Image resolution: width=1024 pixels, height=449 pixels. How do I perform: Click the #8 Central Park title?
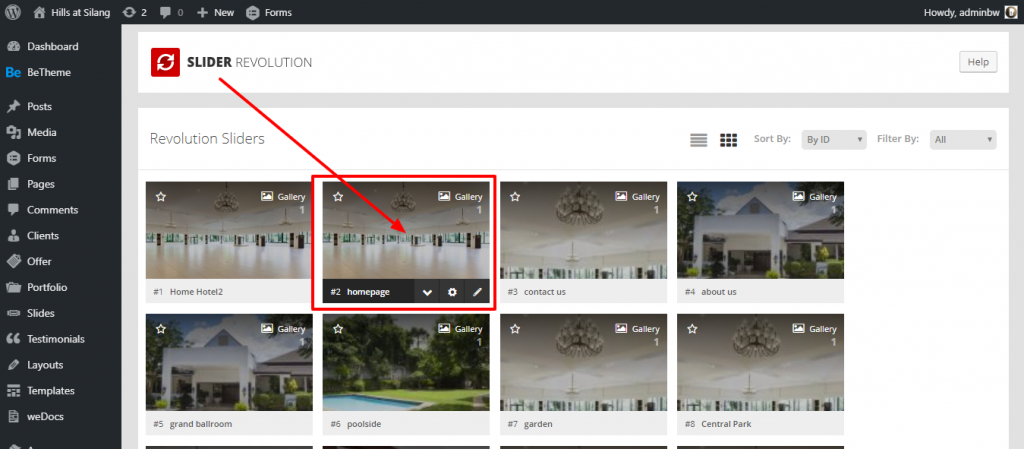[718, 424]
